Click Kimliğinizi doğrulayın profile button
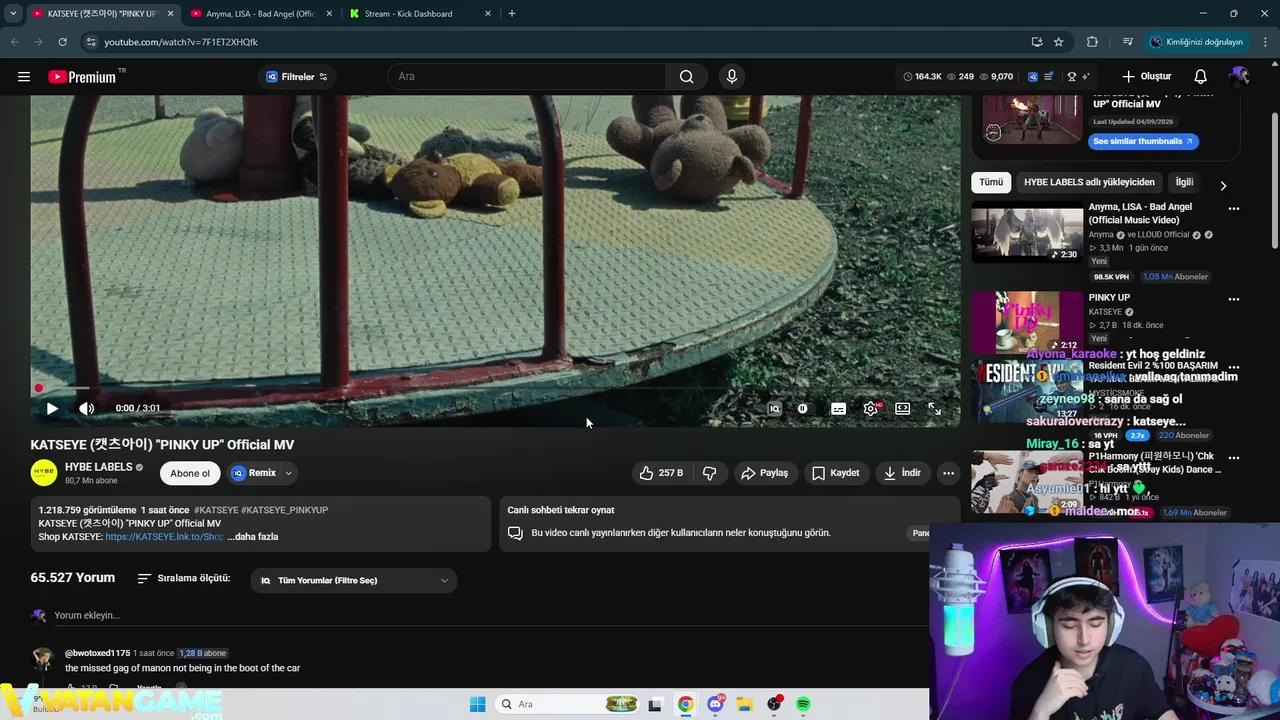This screenshot has width=1280, height=720. pos(1196,42)
